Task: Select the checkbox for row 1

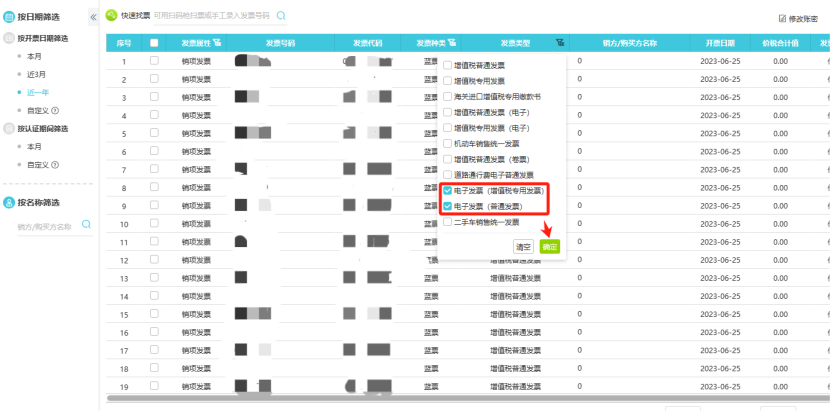Action: 154,60
